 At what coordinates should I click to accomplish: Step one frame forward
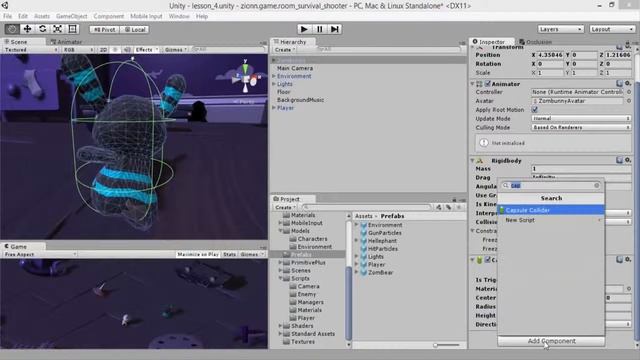[x=335, y=29]
